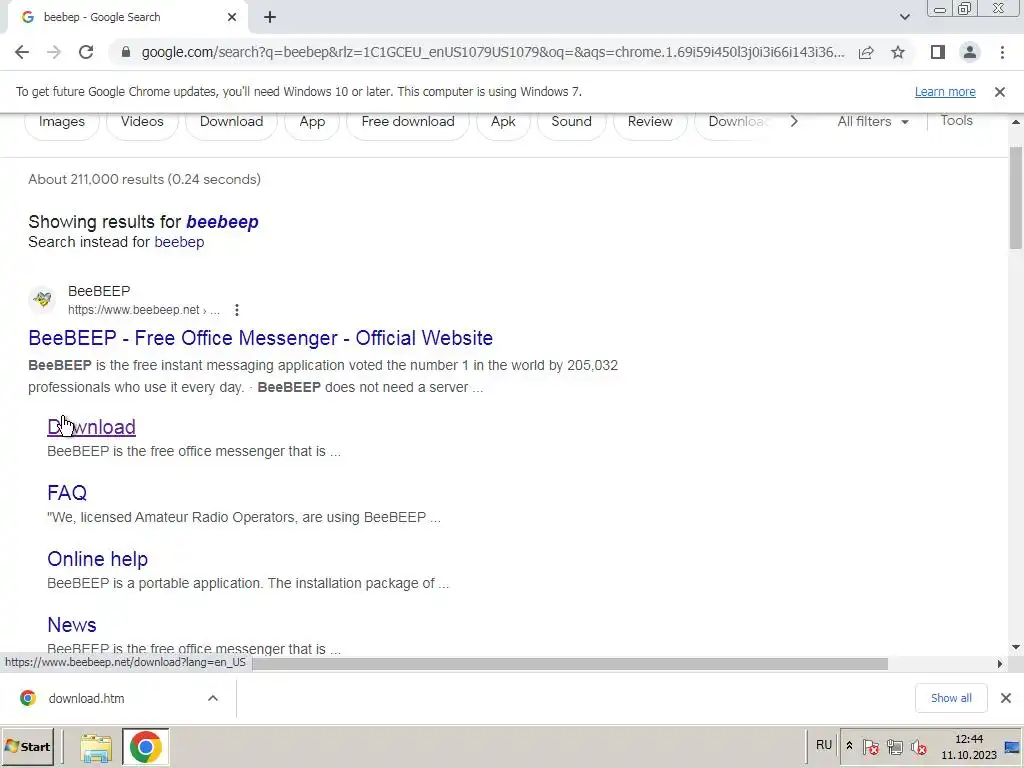
Task: Open the All filters dropdown
Action: pos(872,121)
